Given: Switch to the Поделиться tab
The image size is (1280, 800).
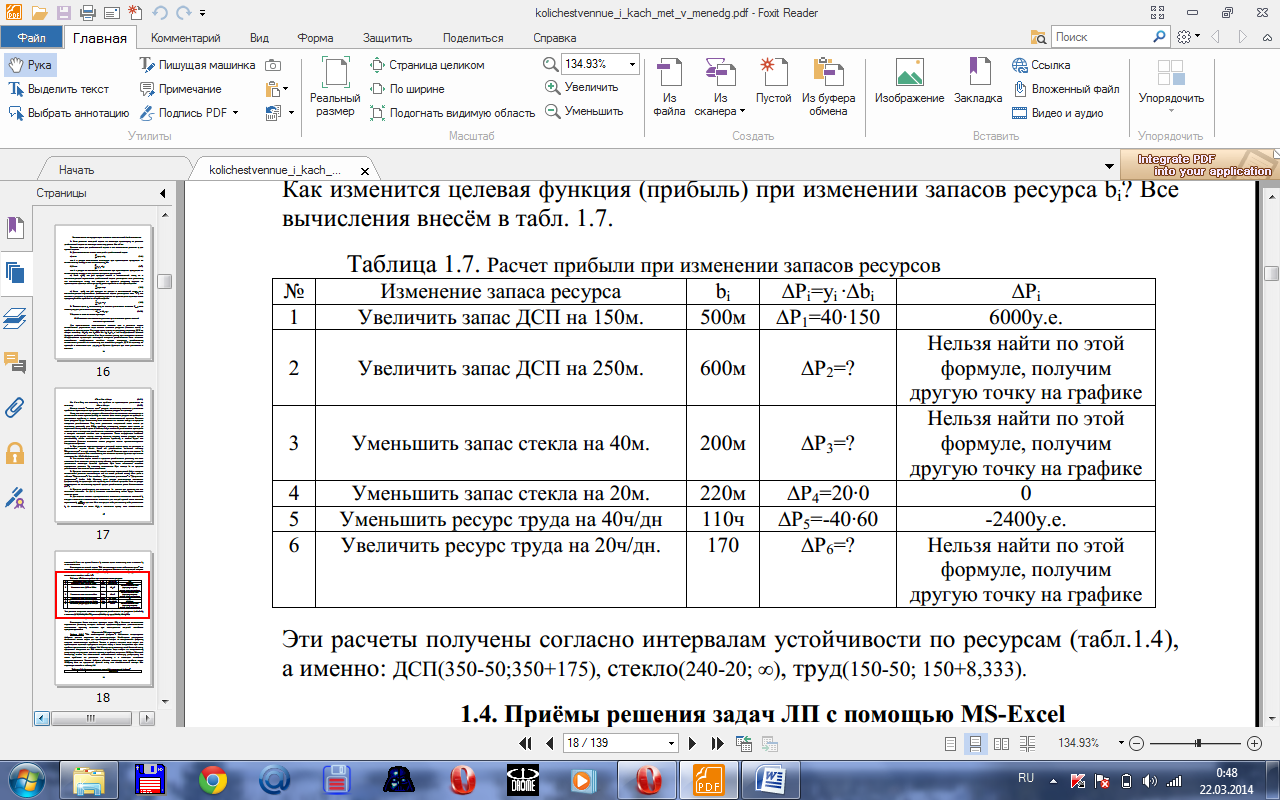Looking at the screenshot, I should point(473,38).
